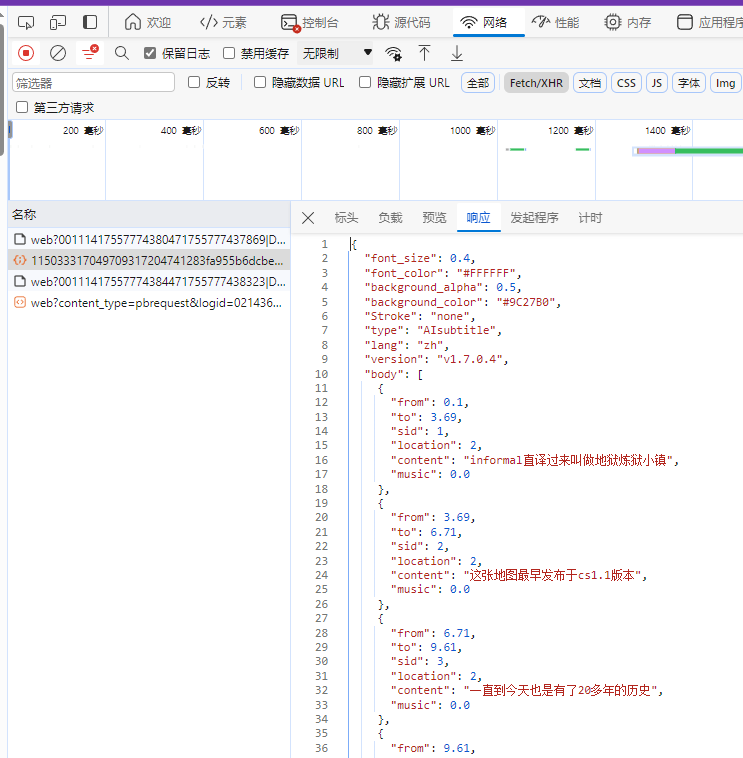Select the Fetch/XHR filter button

(x=536, y=83)
